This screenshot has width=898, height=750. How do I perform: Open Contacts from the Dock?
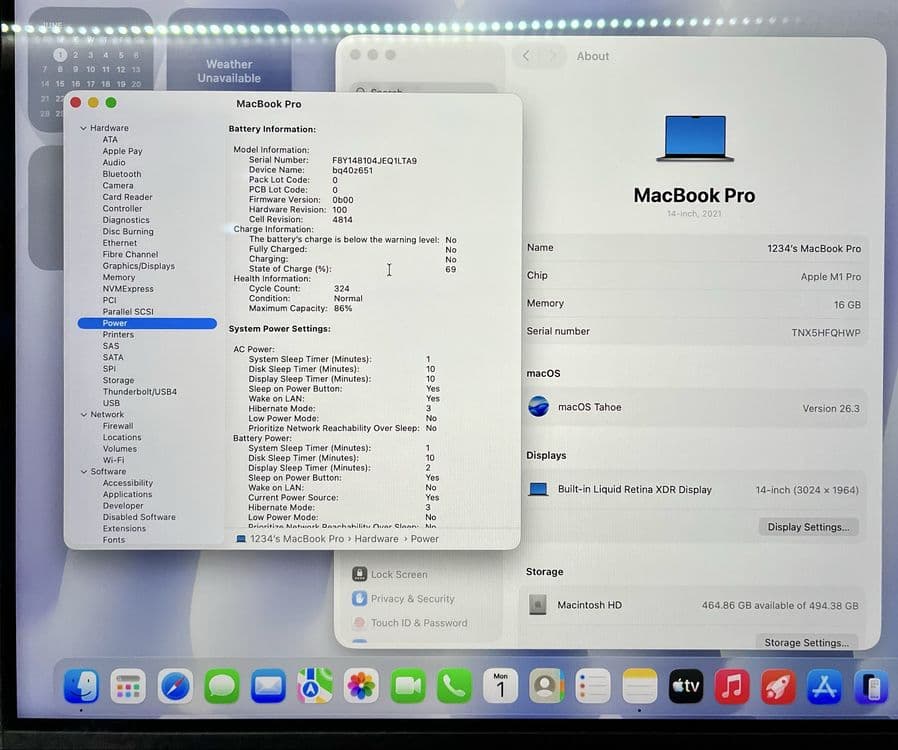[x=546, y=685]
